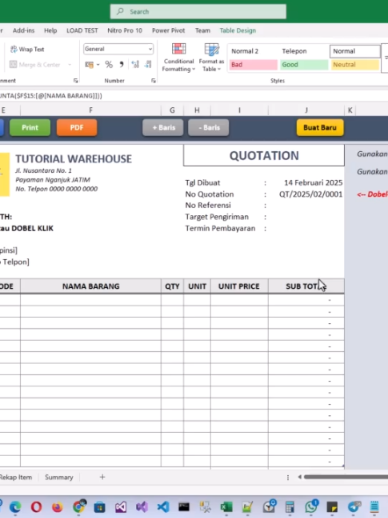Image resolution: width=388 pixels, height=518 pixels.
Task: Click the - Baris button
Action: 209,128
